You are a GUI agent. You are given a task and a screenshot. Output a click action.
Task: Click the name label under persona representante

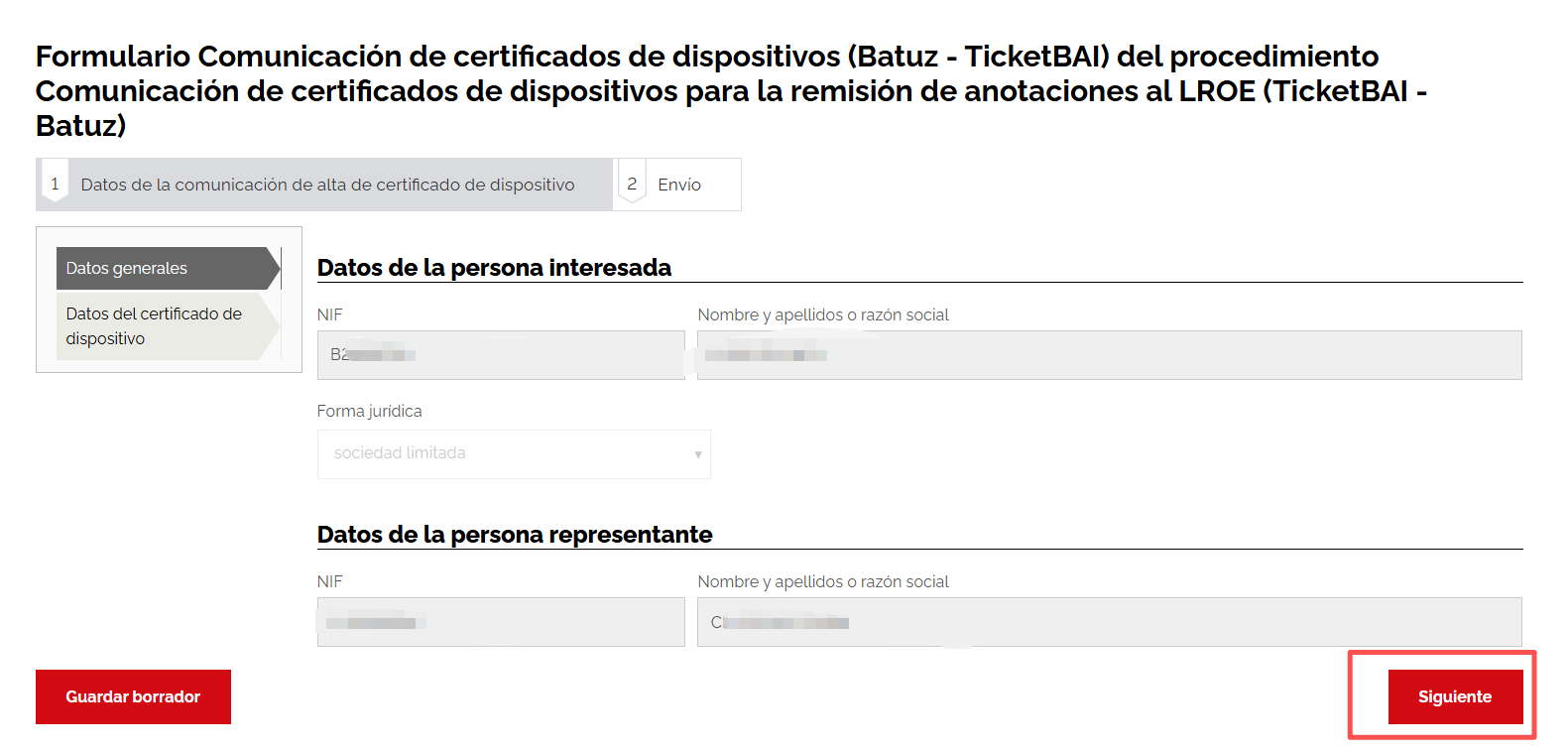[822, 581]
